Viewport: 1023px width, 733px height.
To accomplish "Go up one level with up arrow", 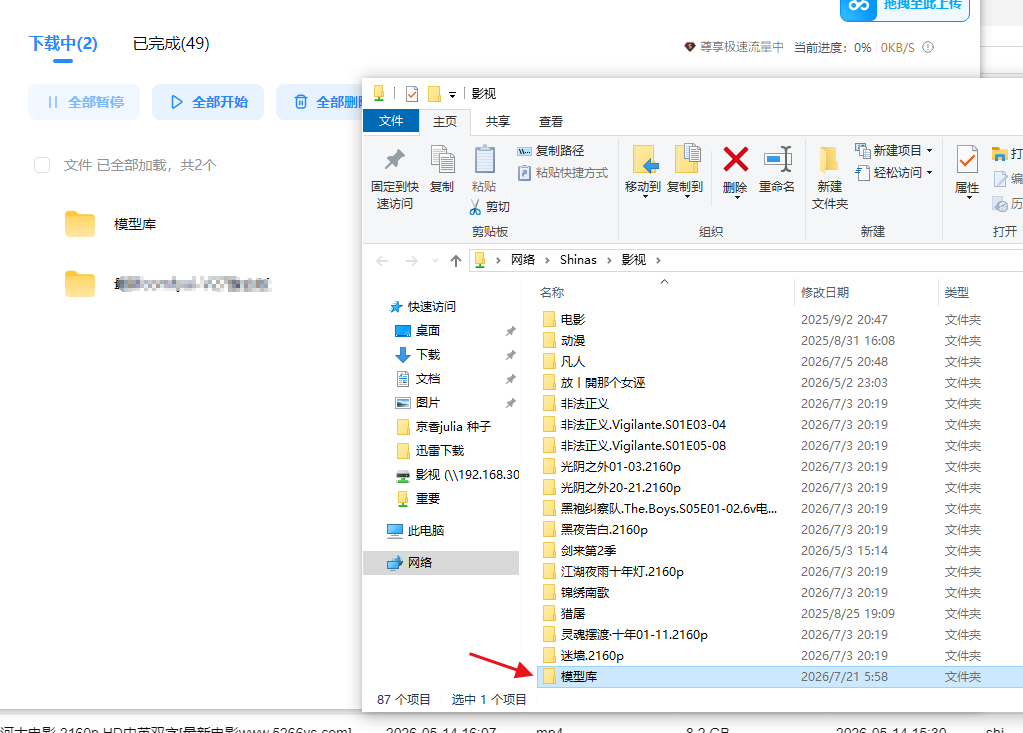I will [455, 261].
